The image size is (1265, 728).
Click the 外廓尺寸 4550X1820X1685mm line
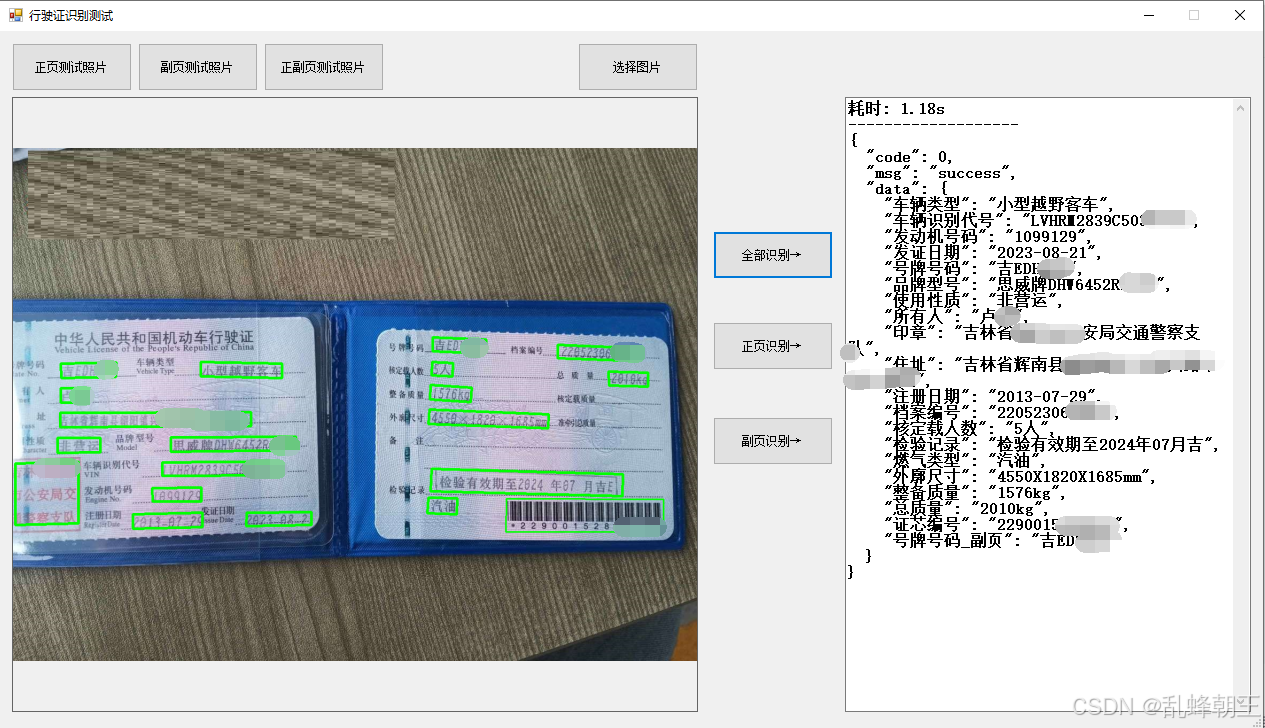coord(1022,476)
